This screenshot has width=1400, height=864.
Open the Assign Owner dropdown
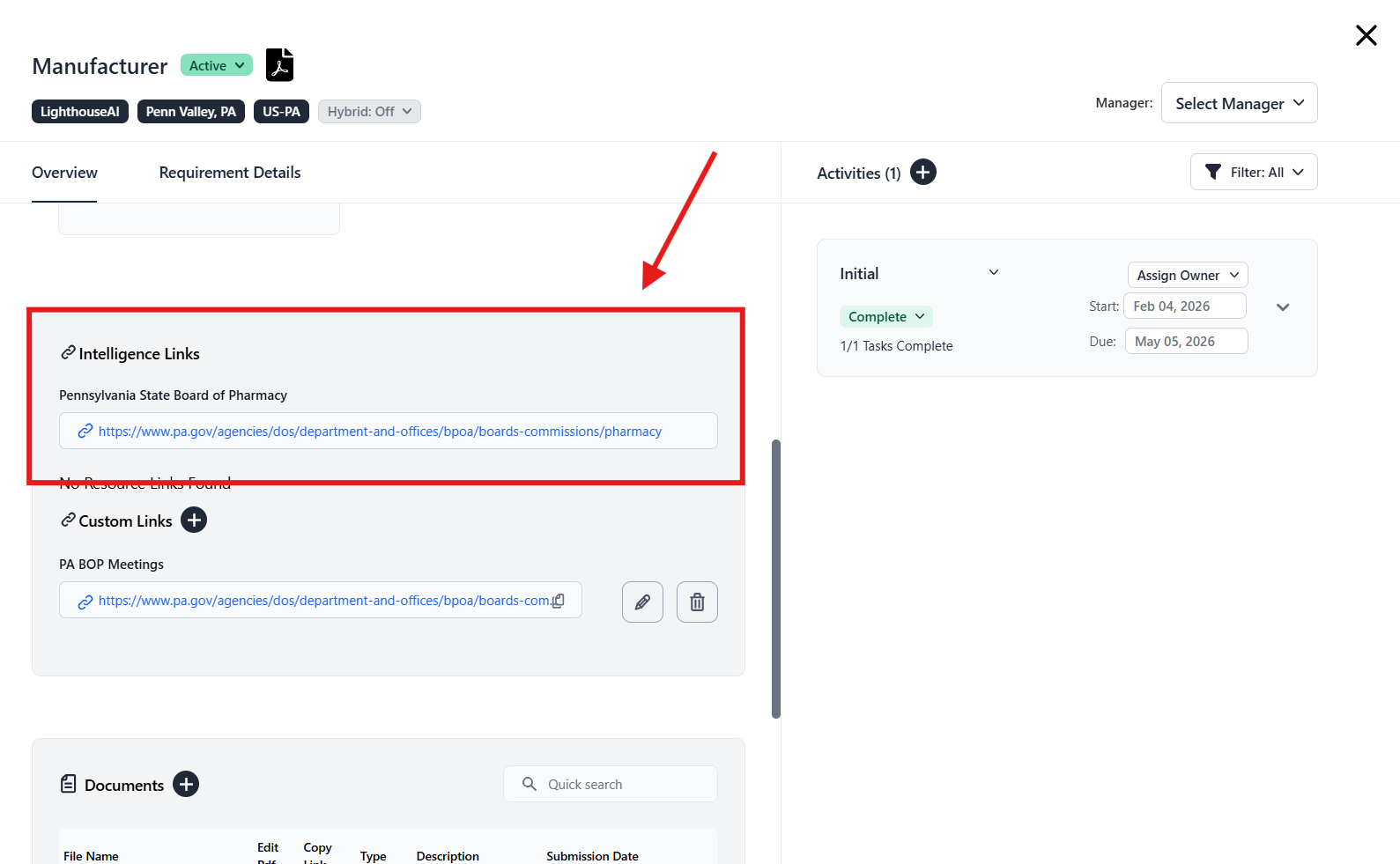click(1187, 275)
